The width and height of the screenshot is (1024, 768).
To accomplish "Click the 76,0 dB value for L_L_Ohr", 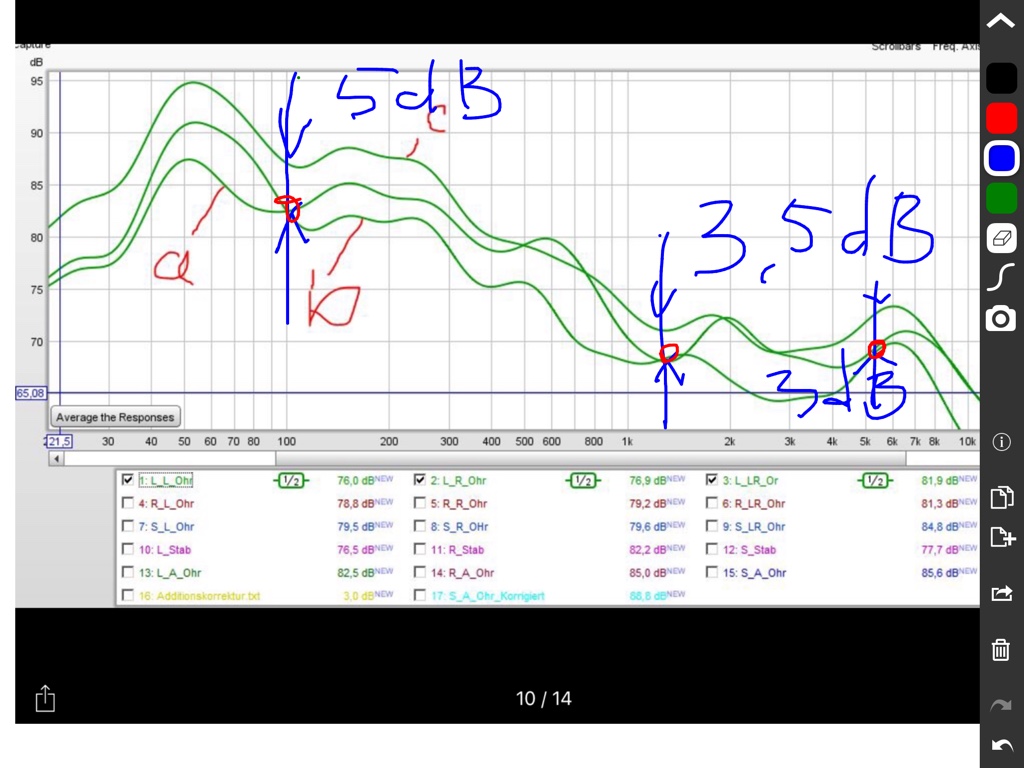I will pos(355,481).
